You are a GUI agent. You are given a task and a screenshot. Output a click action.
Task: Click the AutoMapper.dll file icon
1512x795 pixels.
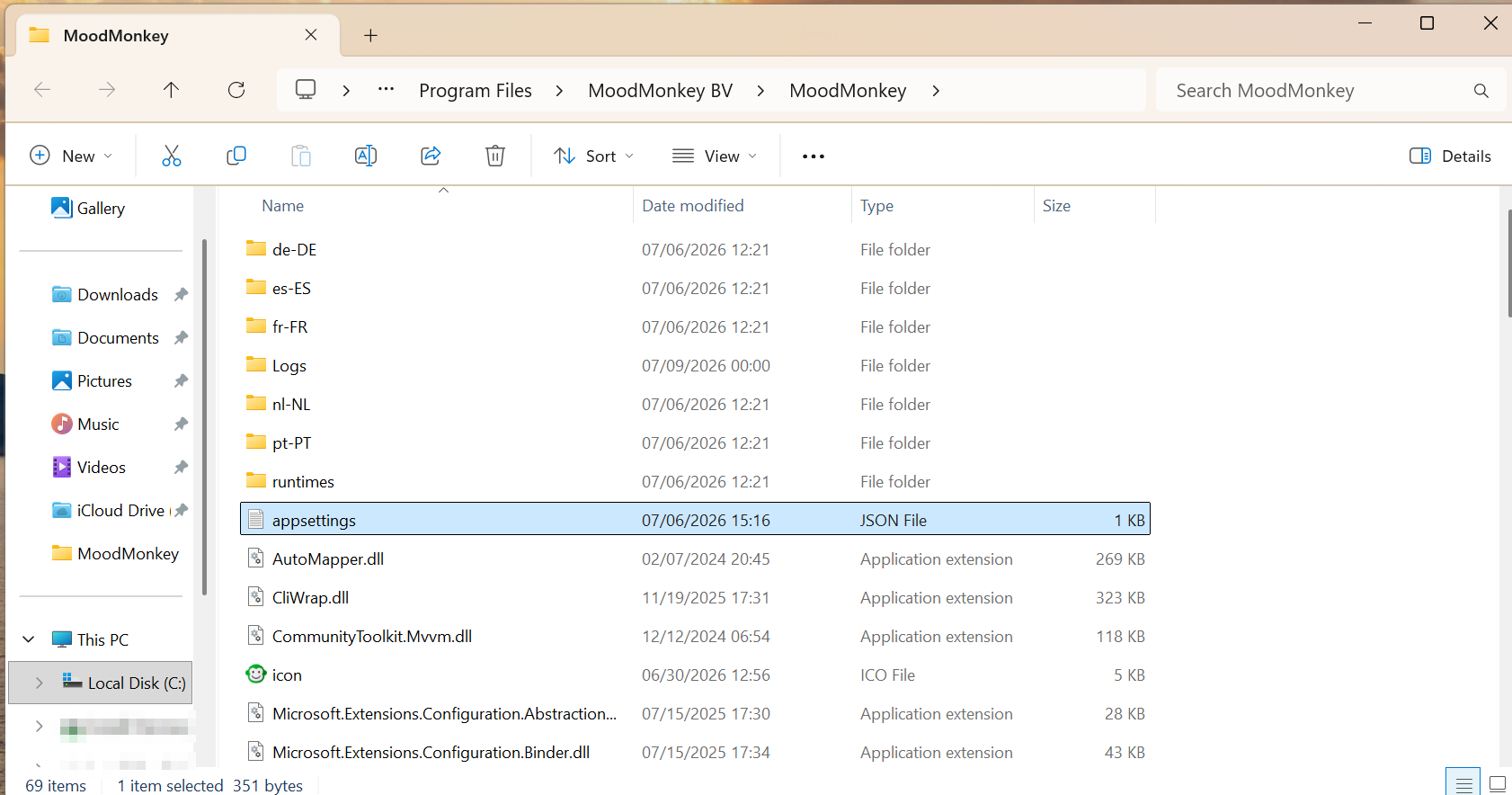coord(256,558)
